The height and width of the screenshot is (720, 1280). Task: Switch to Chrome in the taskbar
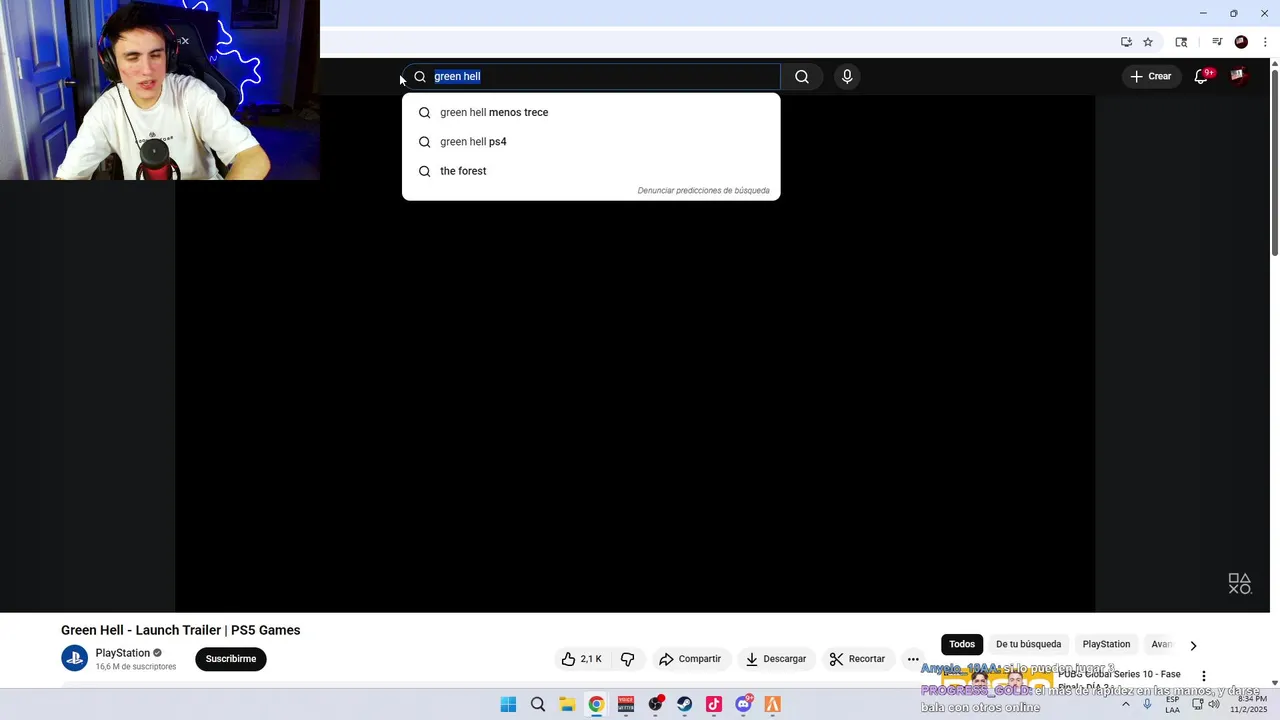596,704
